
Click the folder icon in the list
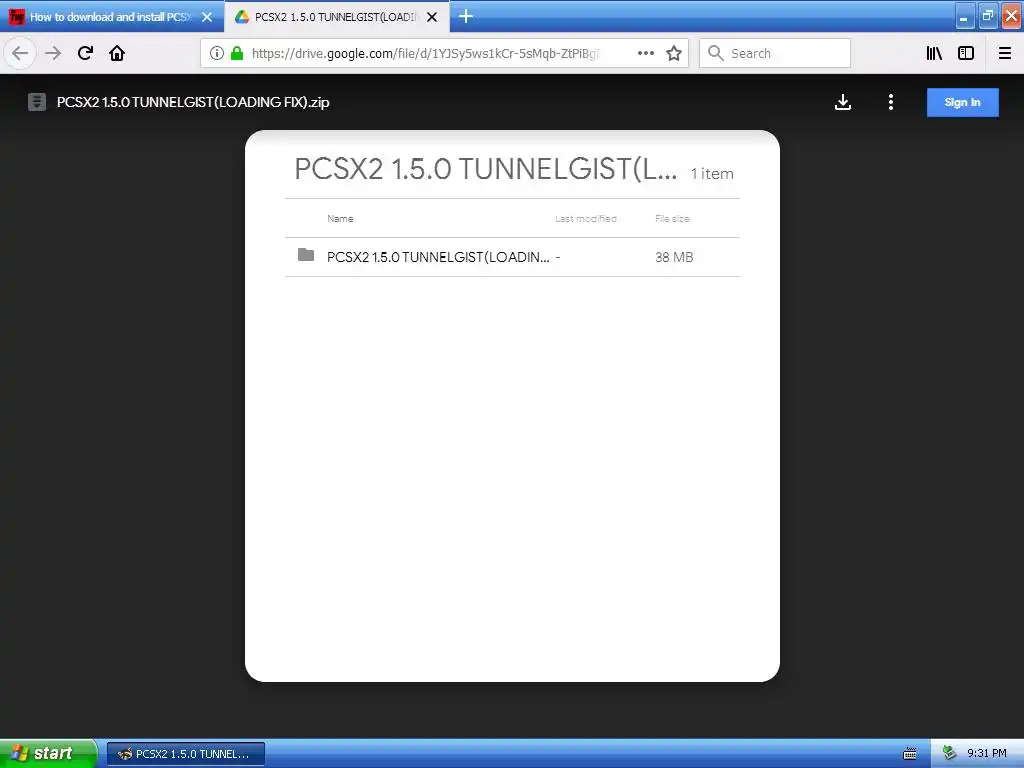point(306,255)
